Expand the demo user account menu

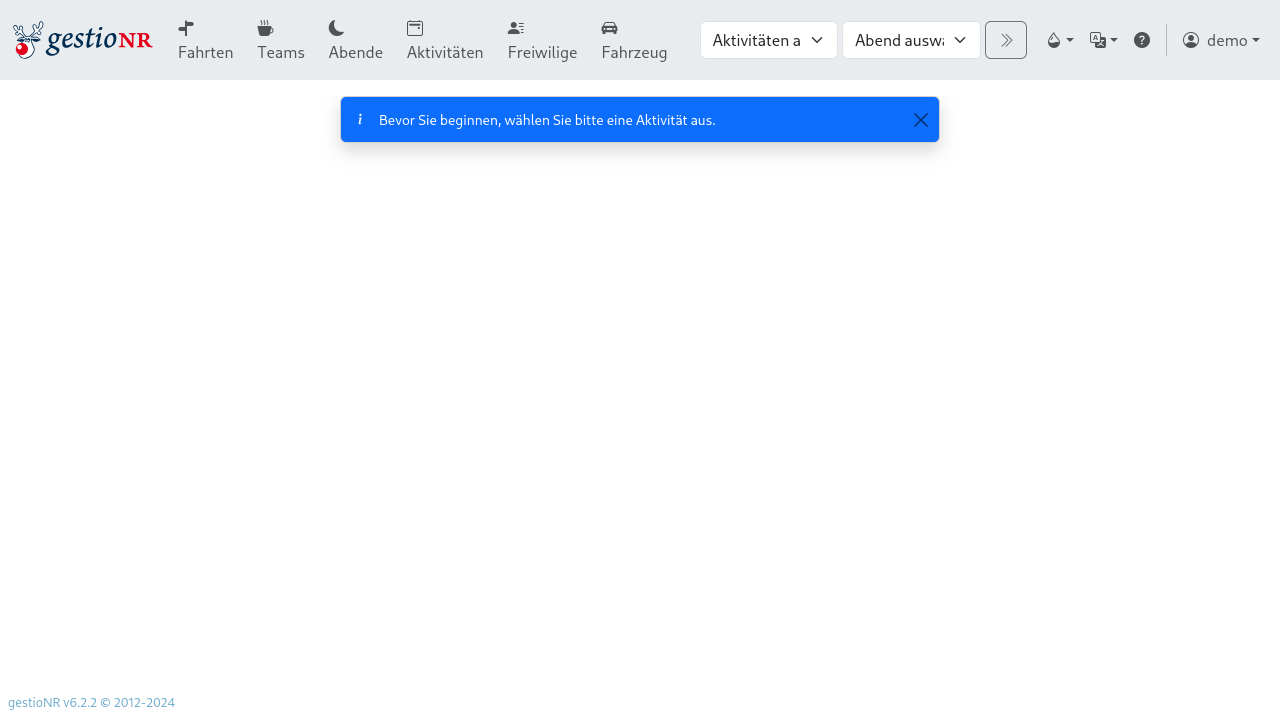(1221, 40)
